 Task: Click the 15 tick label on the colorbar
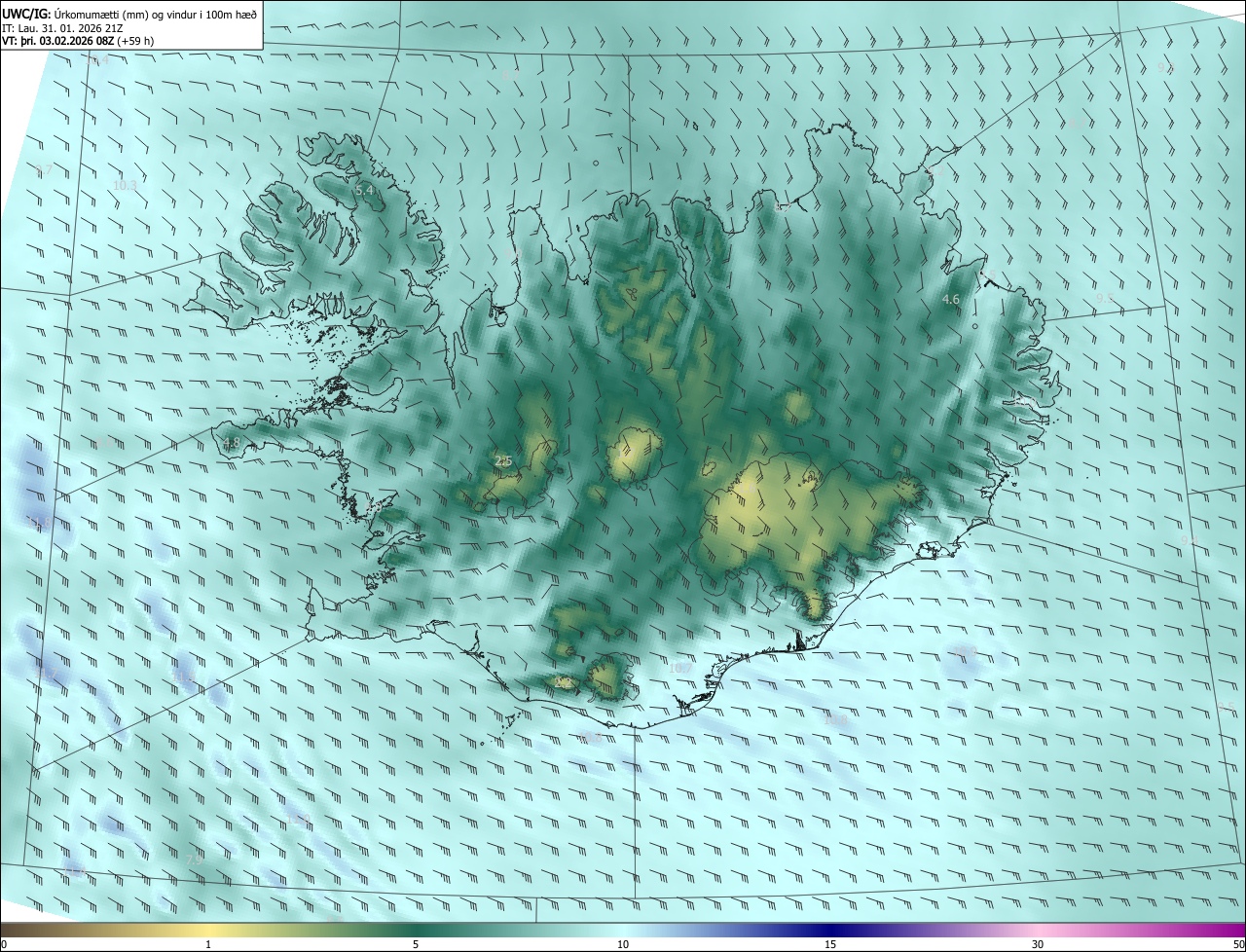pyautogui.click(x=830, y=944)
